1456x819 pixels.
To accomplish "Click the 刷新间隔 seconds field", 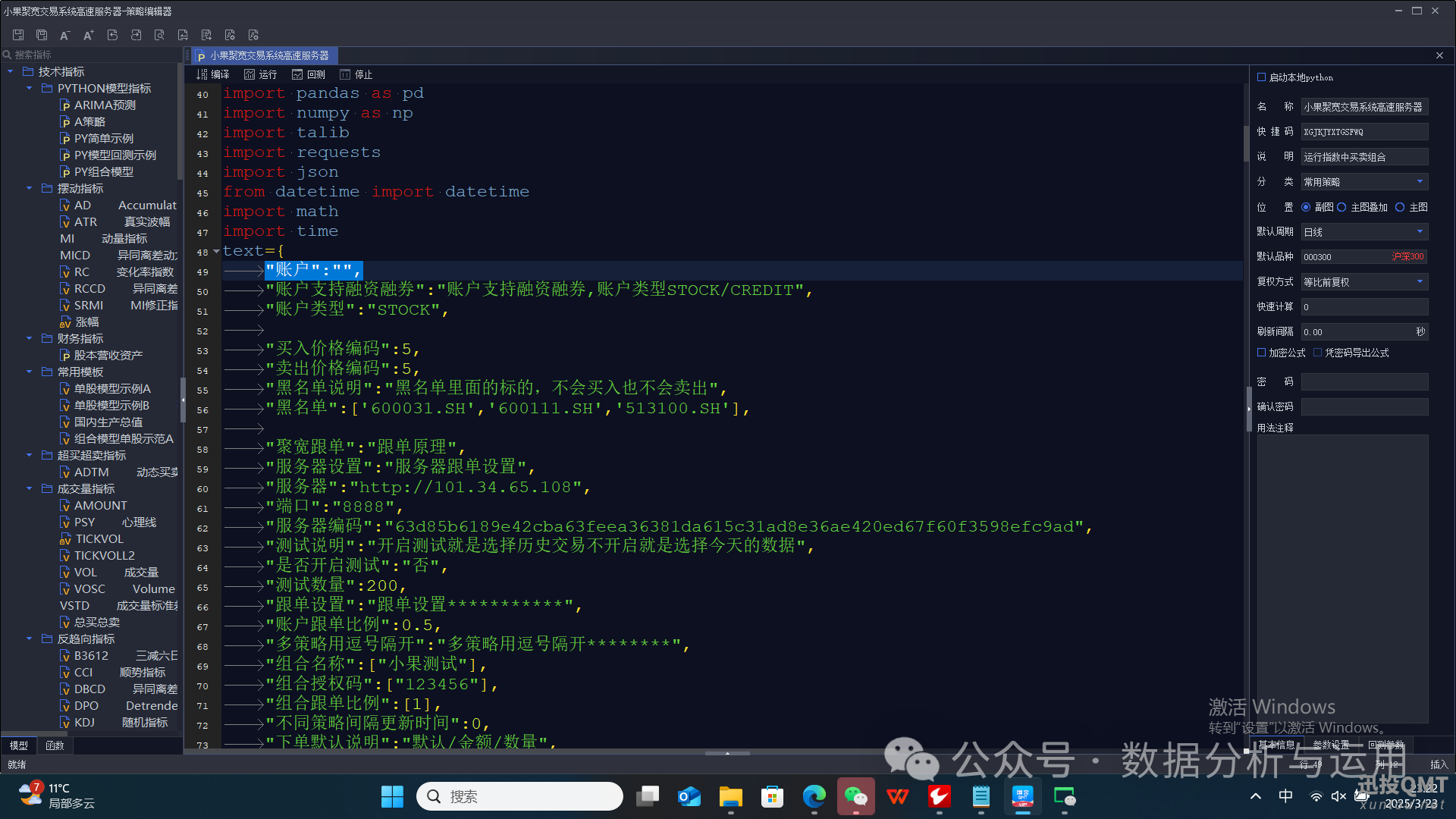I will [1364, 332].
